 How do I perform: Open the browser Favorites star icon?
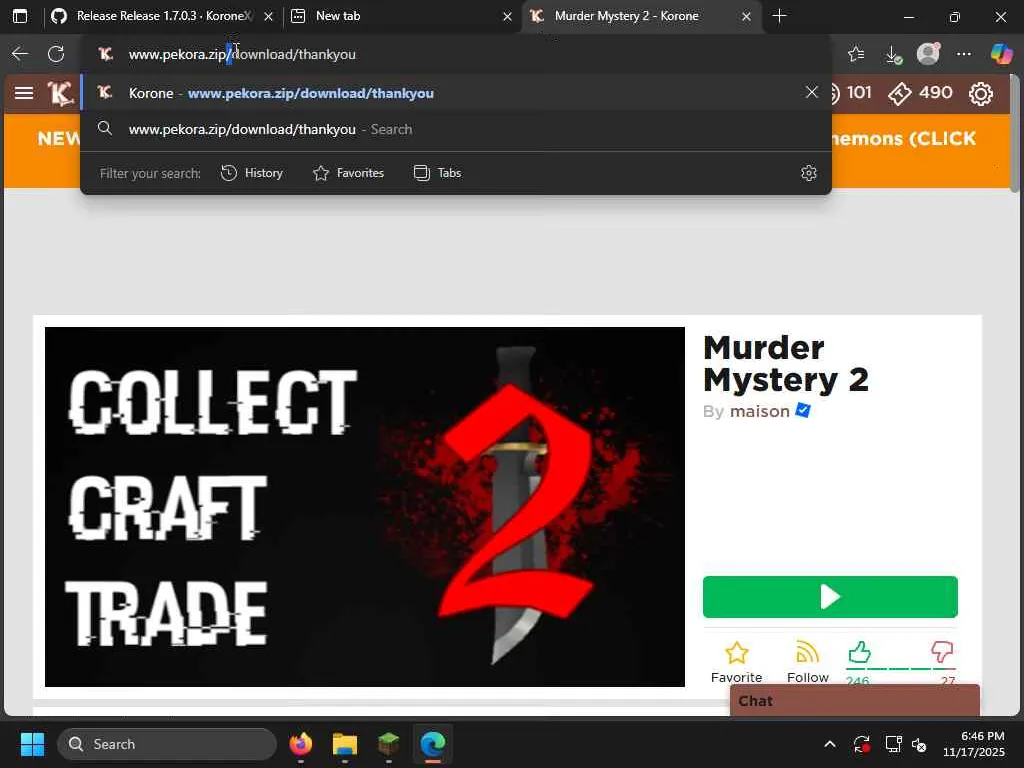[856, 54]
